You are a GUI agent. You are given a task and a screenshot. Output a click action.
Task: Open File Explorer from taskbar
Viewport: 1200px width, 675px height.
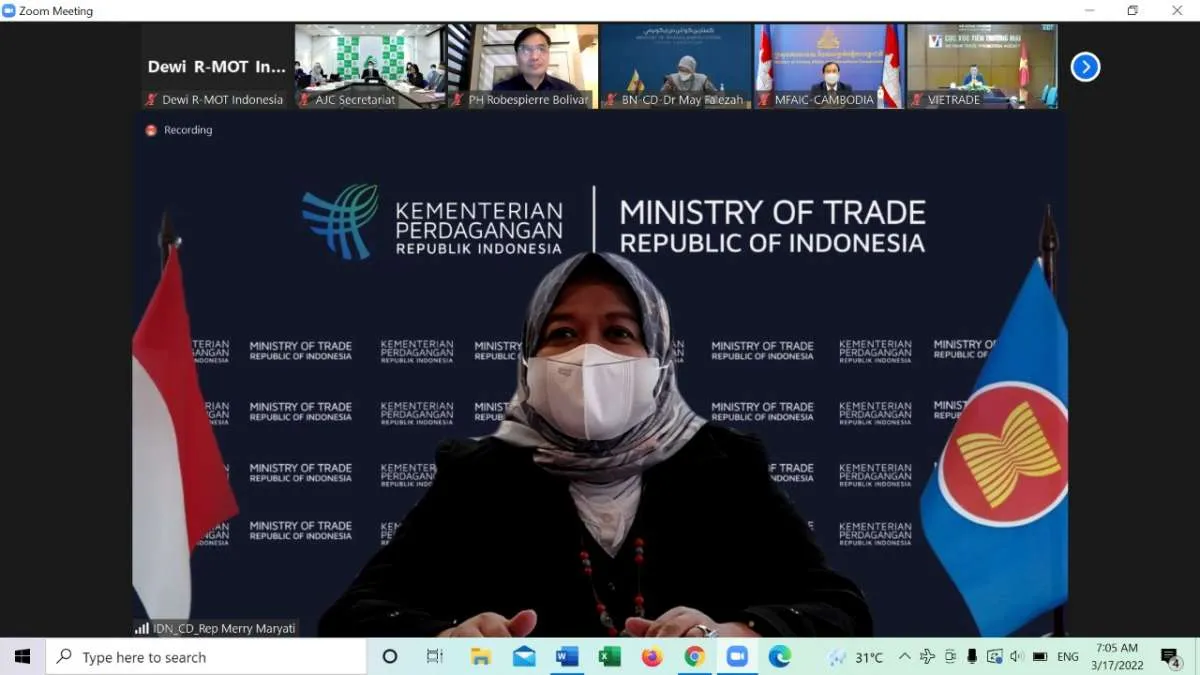pyautogui.click(x=481, y=657)
